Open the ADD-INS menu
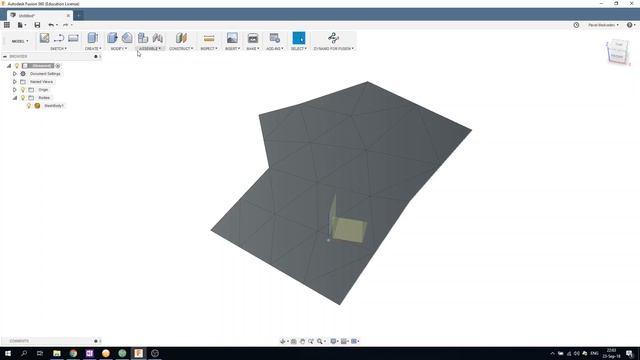 coord(275,49)
